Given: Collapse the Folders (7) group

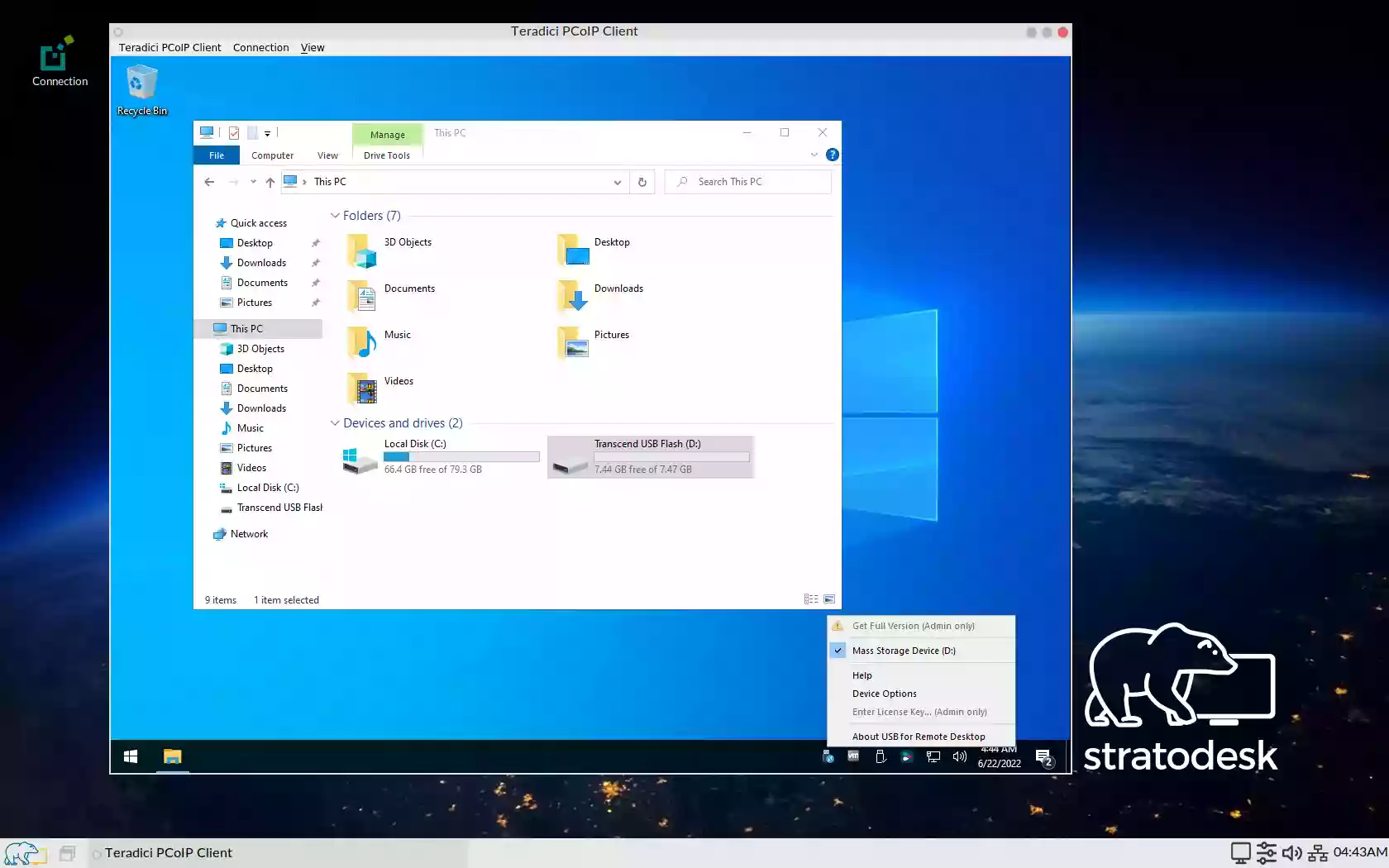Looking at the screenshot, I should point(335,216).
